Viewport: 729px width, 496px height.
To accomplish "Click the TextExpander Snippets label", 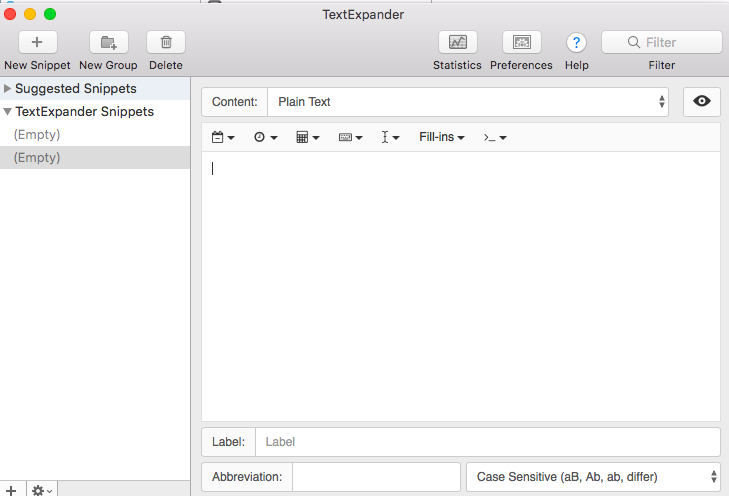I will click(85, 112).
